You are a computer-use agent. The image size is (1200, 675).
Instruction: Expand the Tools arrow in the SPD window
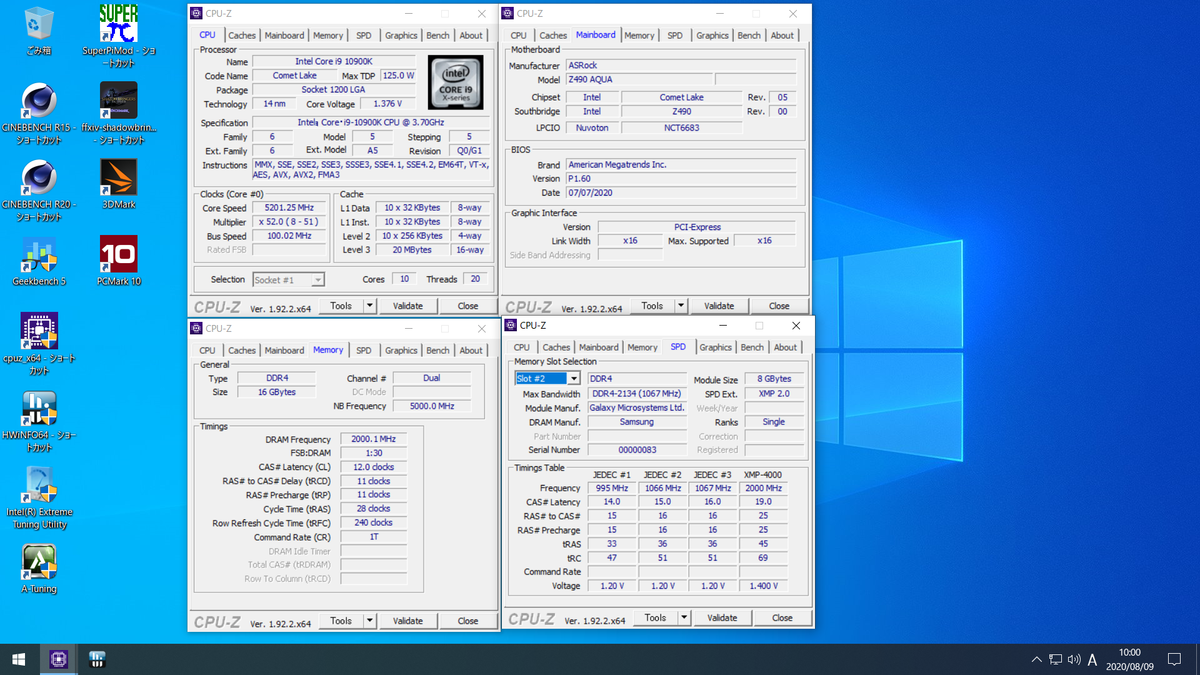[x=684, y=618]
